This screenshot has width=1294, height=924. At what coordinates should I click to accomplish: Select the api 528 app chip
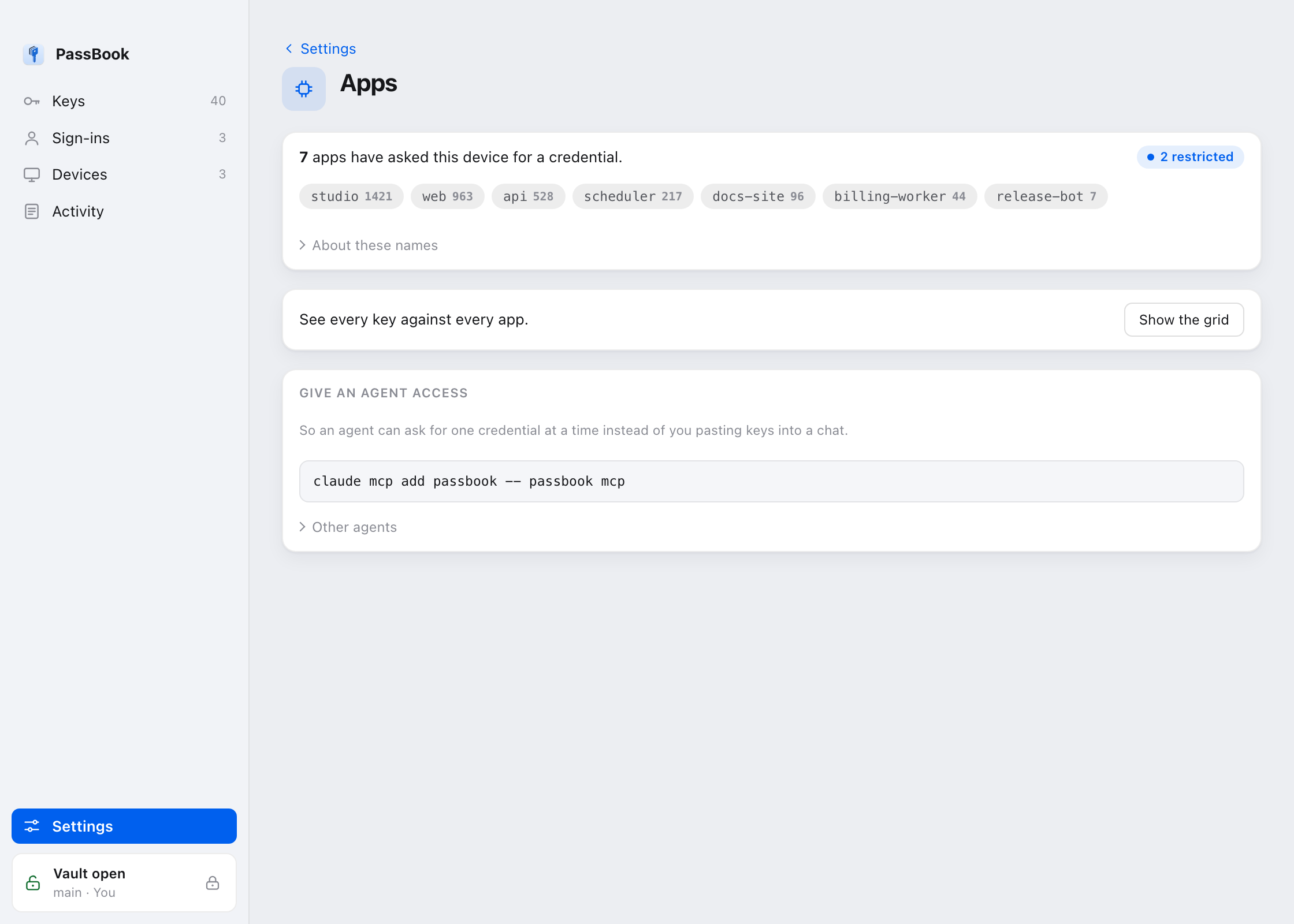pos(528,196)
